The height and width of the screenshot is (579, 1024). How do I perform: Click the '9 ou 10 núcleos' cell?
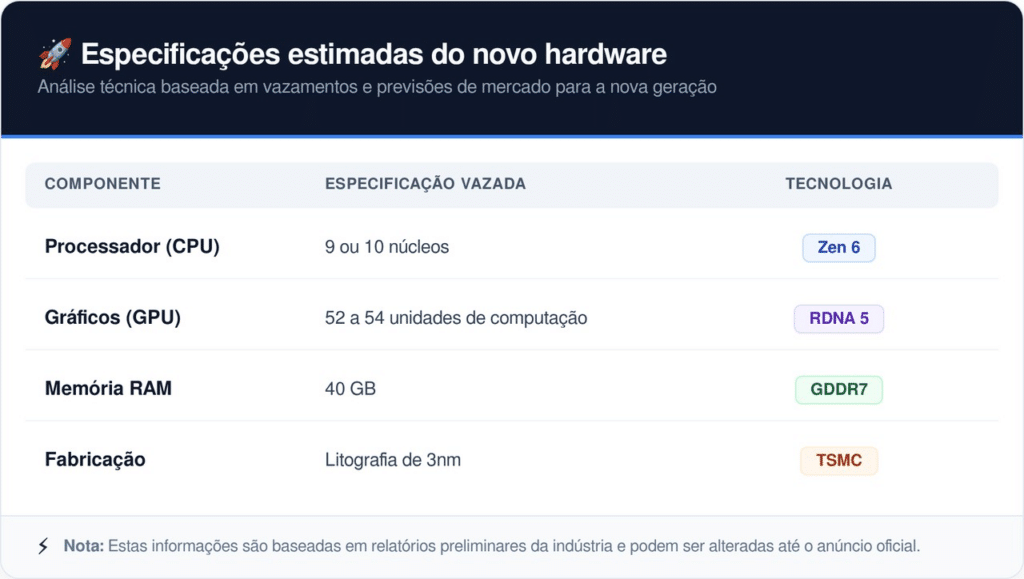[387, 247]
